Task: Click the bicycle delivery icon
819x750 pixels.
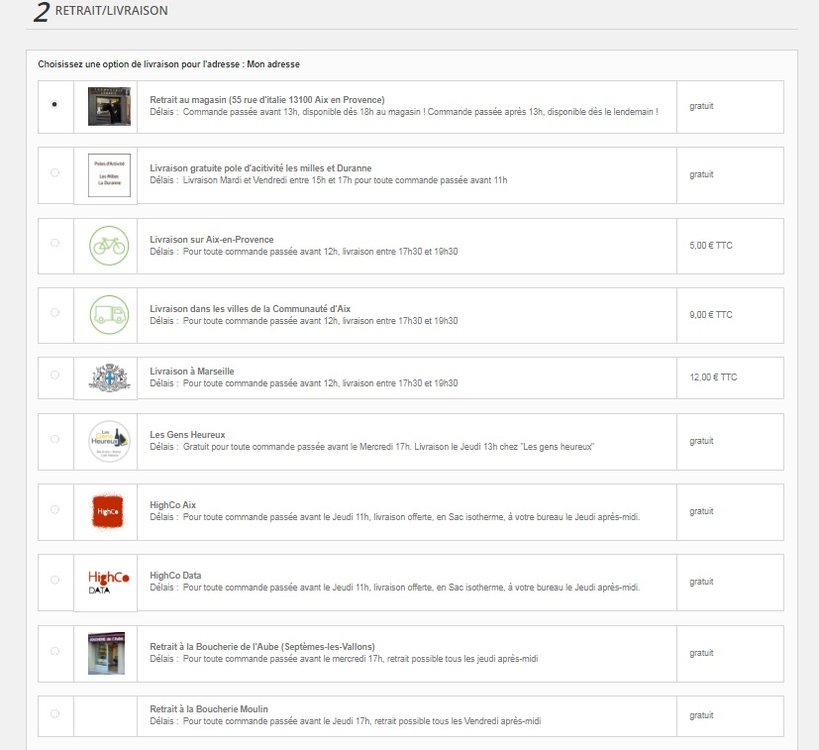Action: [109, 245]
